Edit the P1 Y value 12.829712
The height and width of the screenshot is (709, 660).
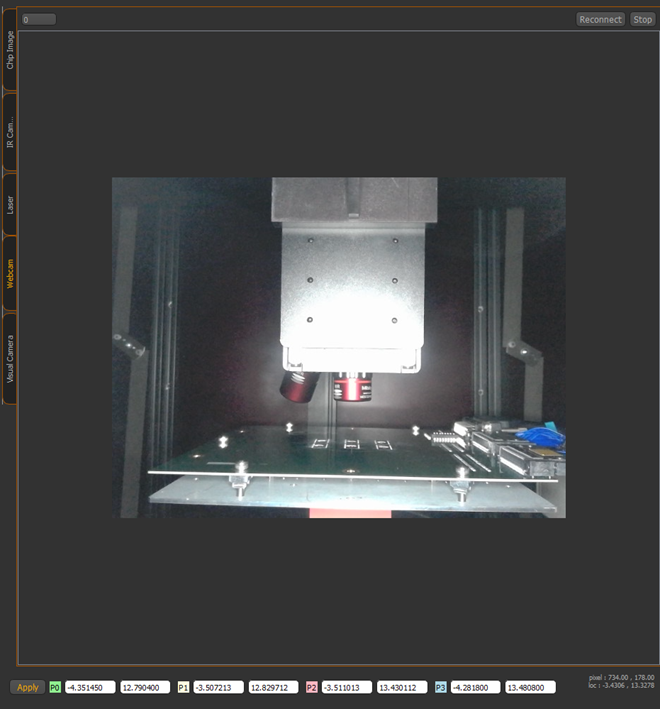click(273, 687)
